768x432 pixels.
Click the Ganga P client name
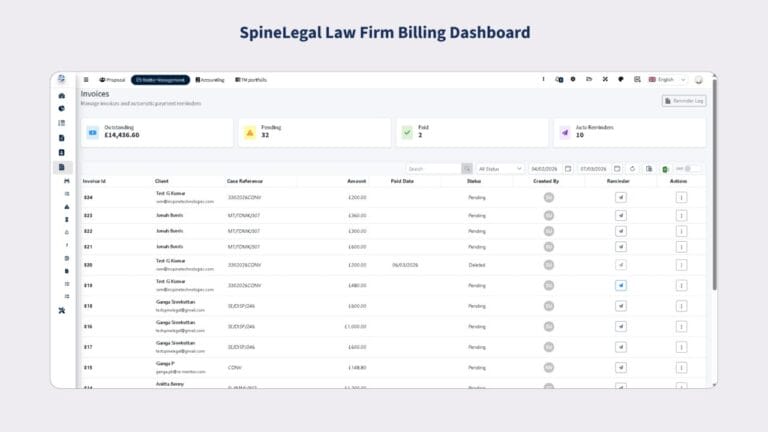[165, 363]
